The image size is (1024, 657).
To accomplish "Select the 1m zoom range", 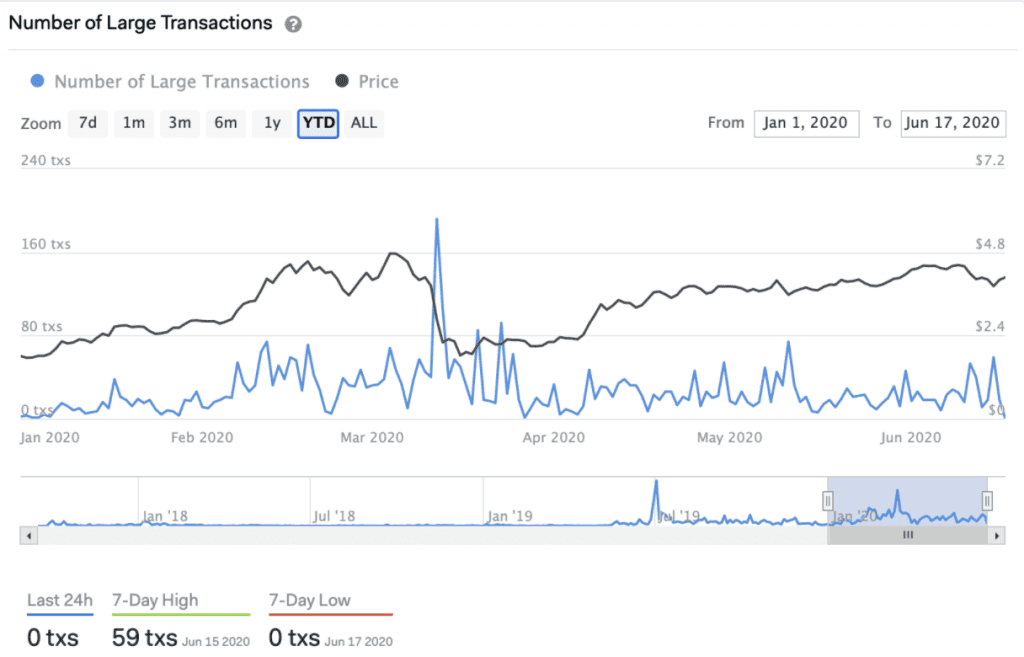I will click(134, 123).
